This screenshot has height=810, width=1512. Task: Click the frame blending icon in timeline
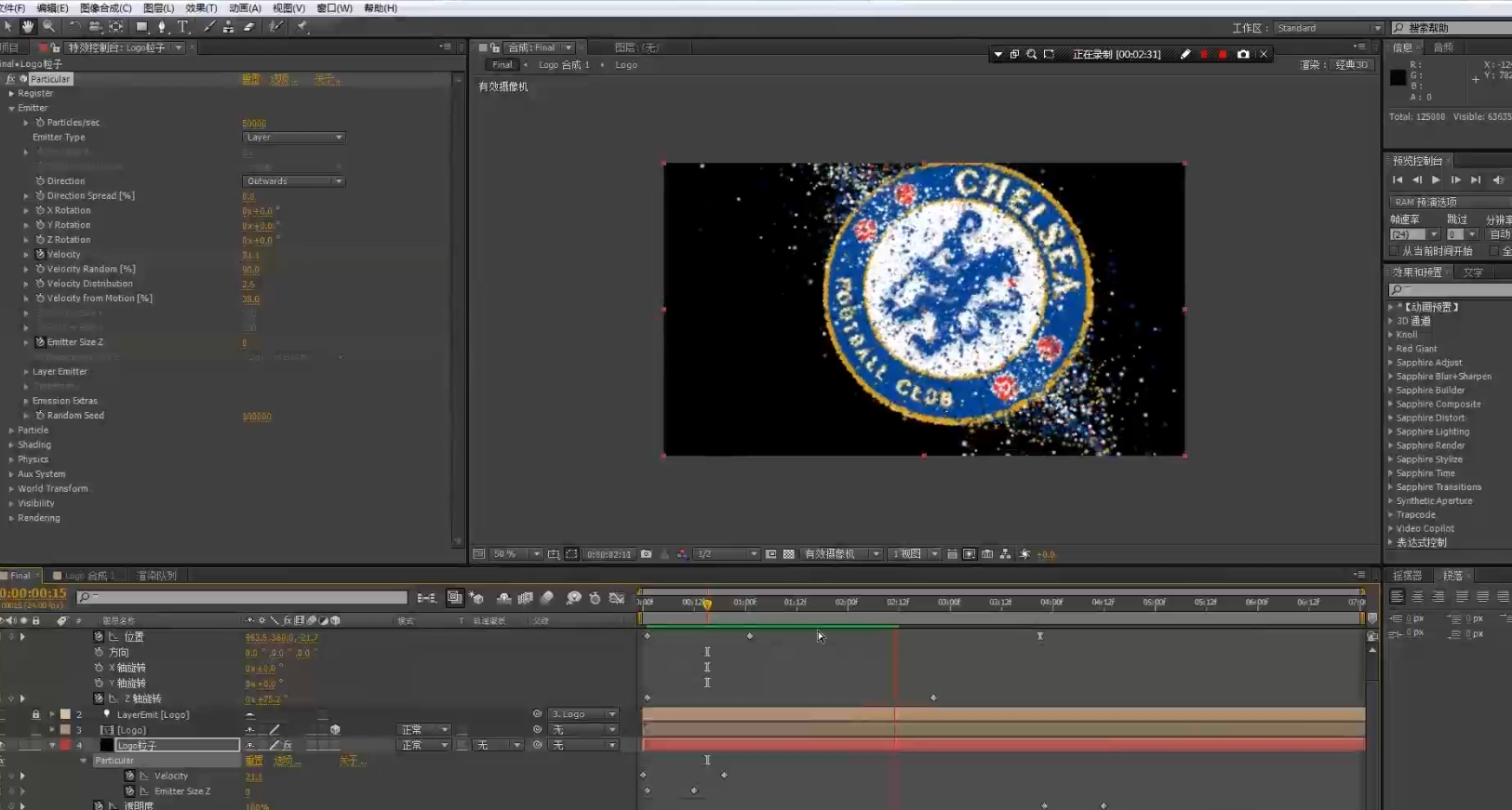pos(525,598)
